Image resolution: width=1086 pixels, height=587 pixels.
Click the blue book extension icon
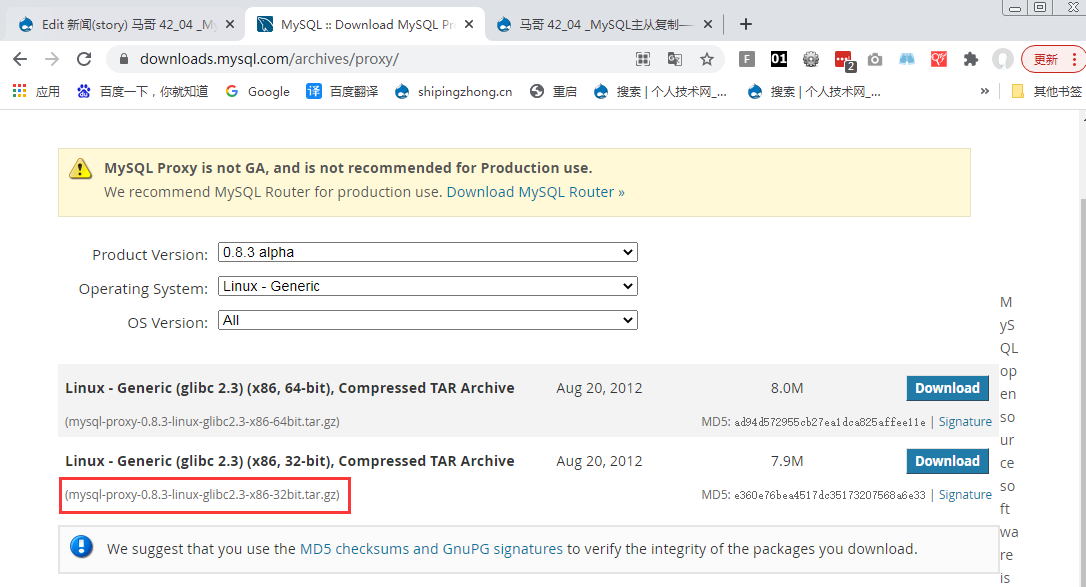pyautogui.click(x=907, y=60)
